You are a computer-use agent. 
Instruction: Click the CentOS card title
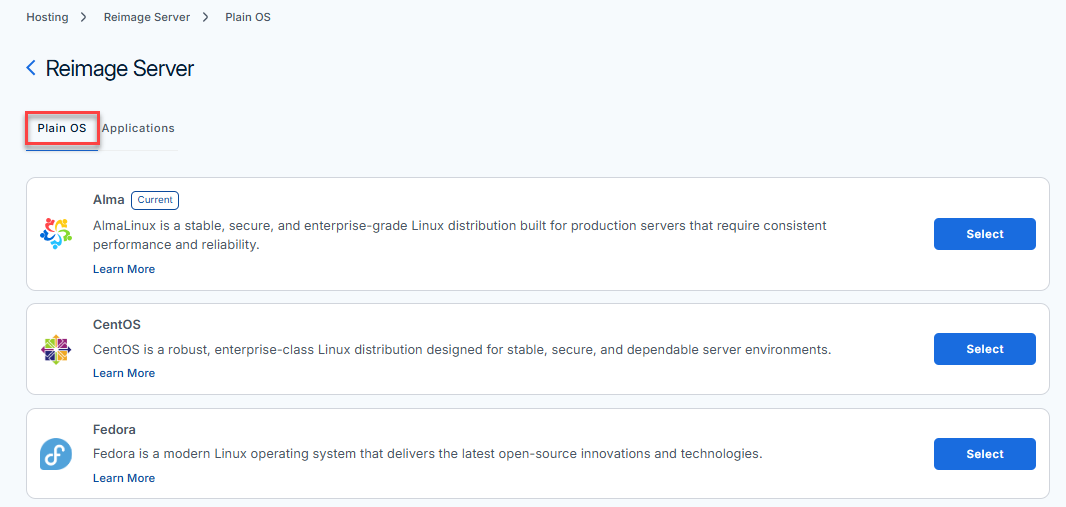coord(117,324)
